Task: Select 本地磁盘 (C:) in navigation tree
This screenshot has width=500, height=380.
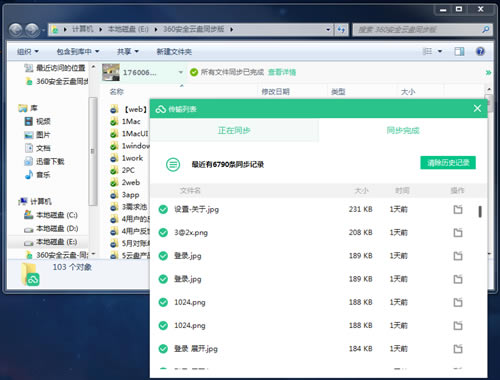Action: (x=51, y=215)
